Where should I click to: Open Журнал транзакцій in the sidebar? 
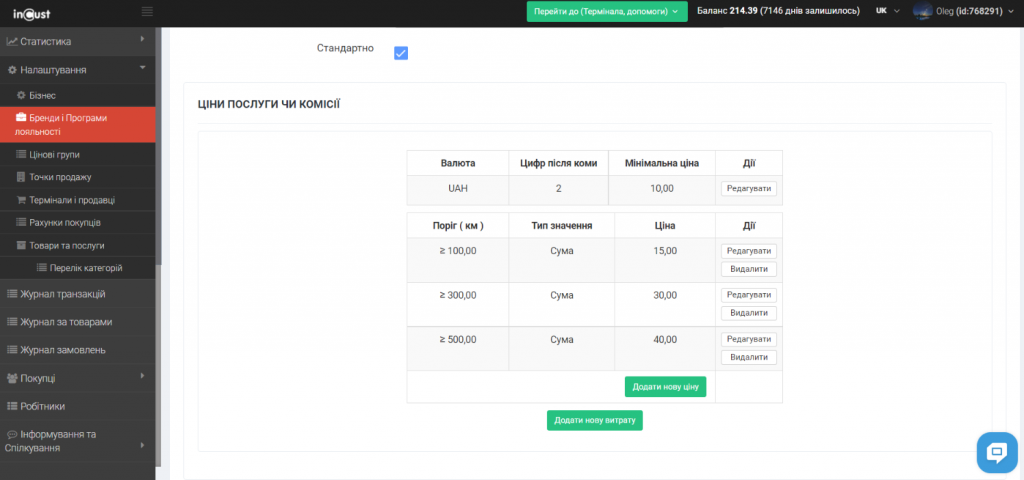(62, 294)
